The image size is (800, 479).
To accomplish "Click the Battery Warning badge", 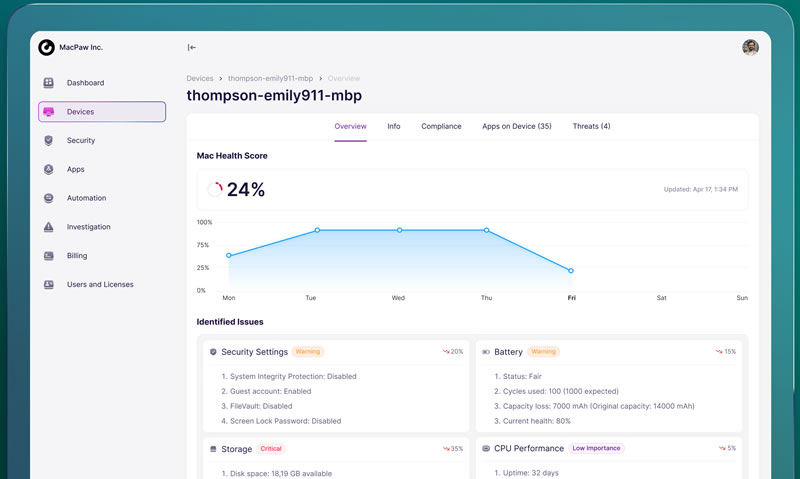I will [x=543, y=351].
